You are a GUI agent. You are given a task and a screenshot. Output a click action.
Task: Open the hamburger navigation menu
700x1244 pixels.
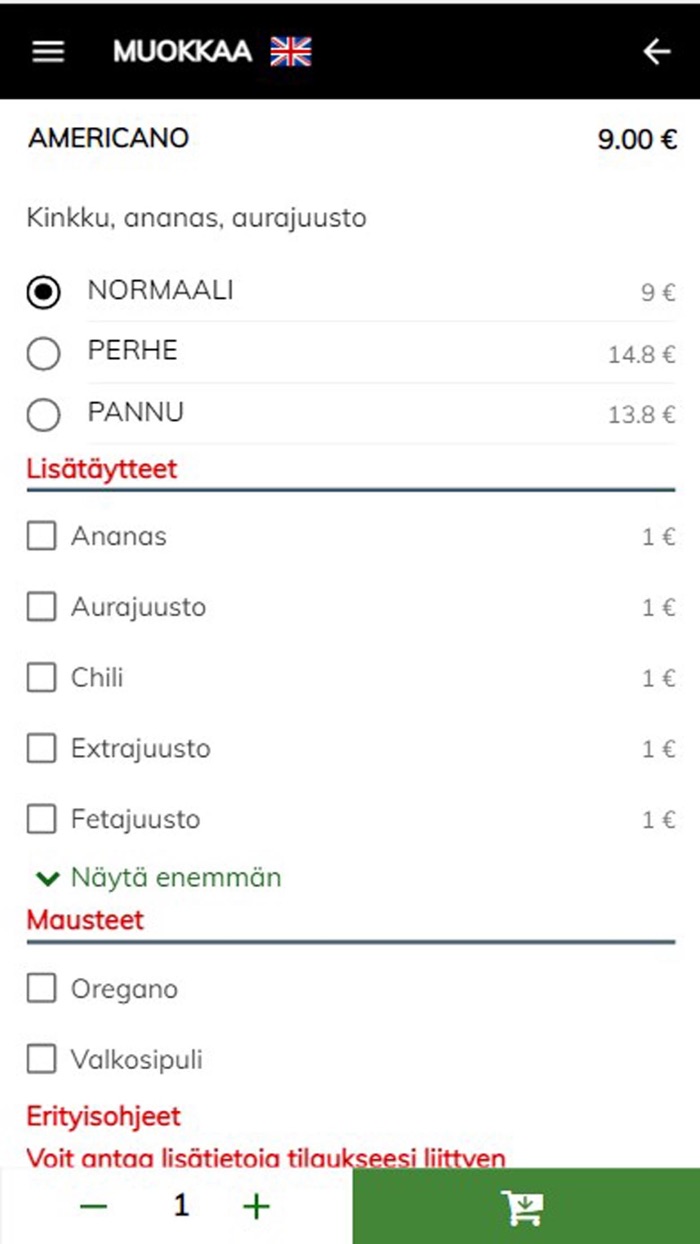tap(46, 51)
